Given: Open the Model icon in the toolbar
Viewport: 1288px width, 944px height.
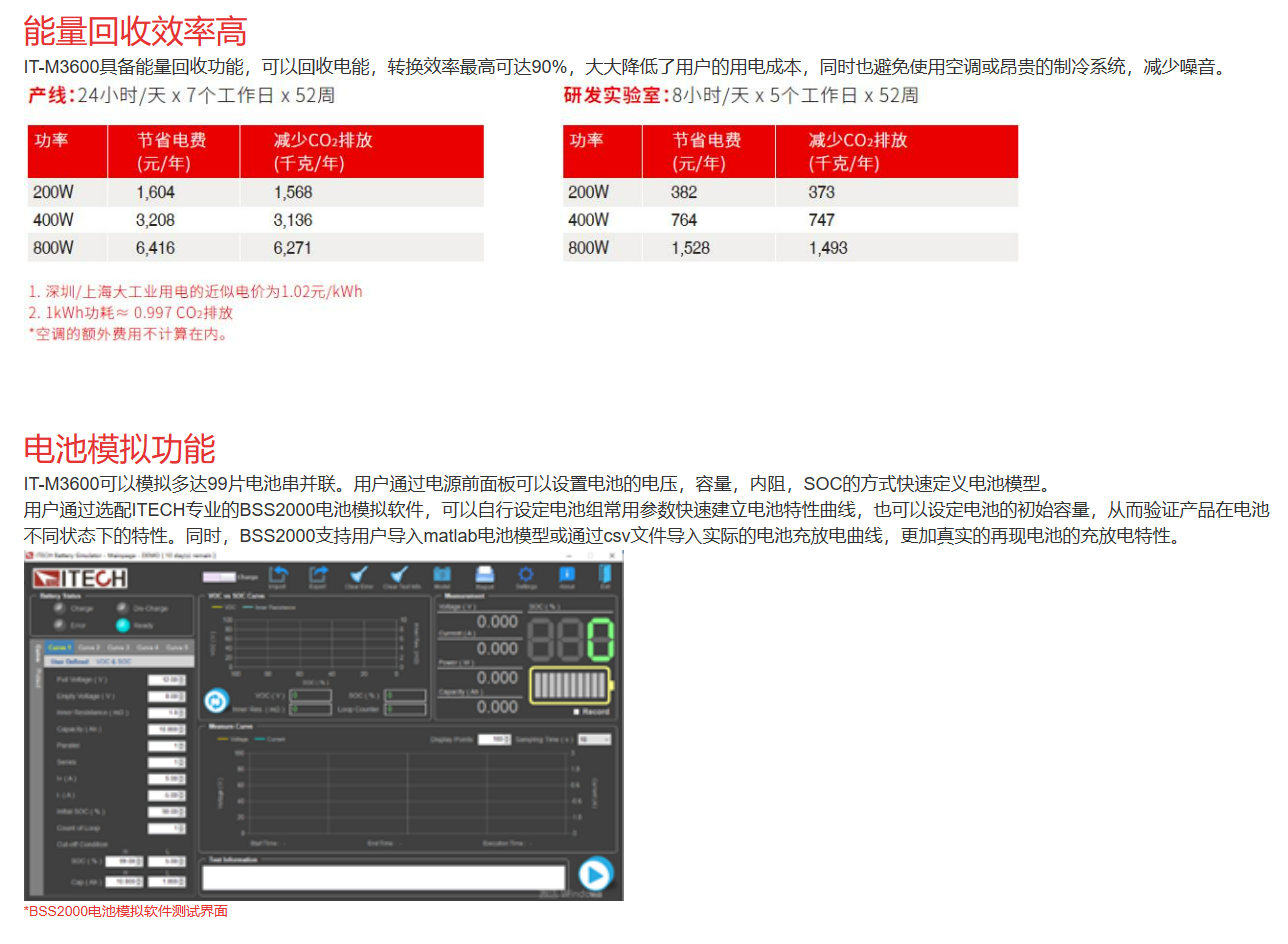Looking at the screenshot, I should click(442, 574).
